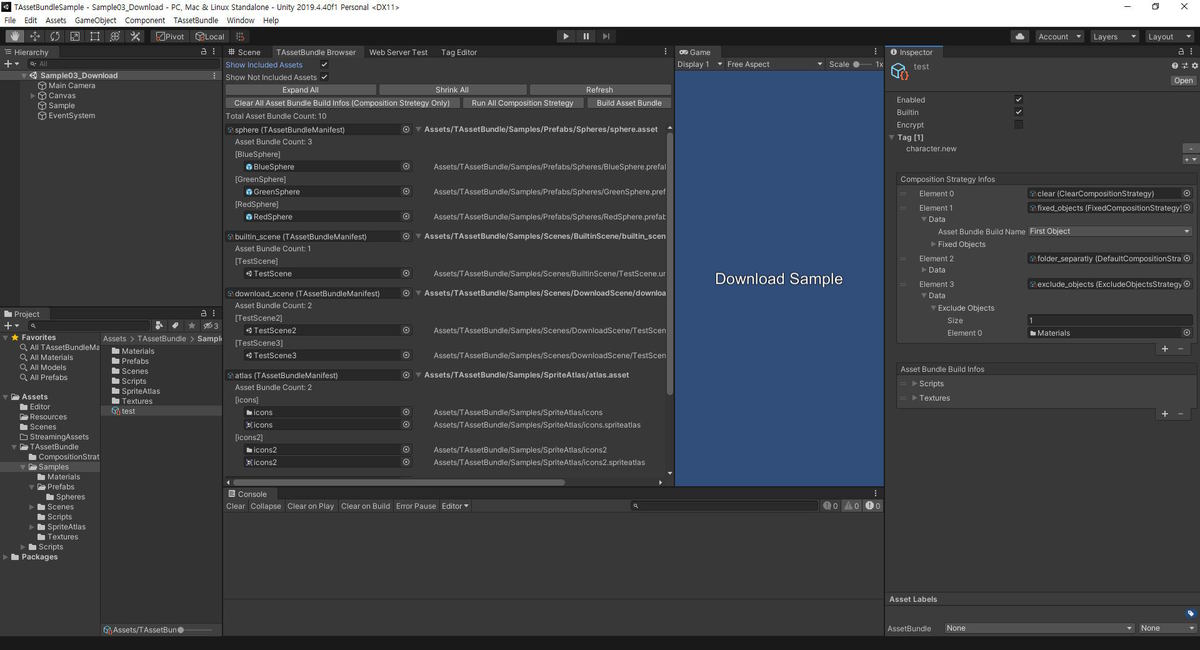Click the Pause button
Viewport: 1200px width, 650px height.
(x=586, y=36)
